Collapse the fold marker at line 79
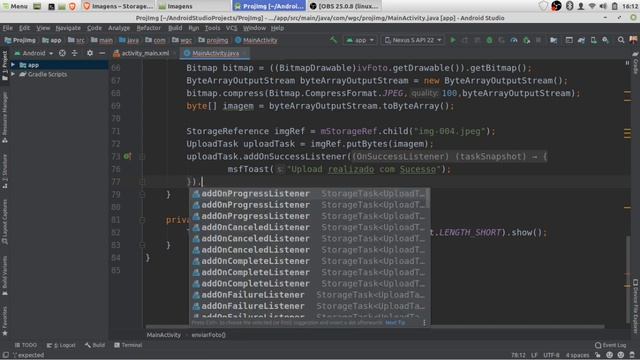The height and width of the screenshot is (360, 640). click(142, 195)
